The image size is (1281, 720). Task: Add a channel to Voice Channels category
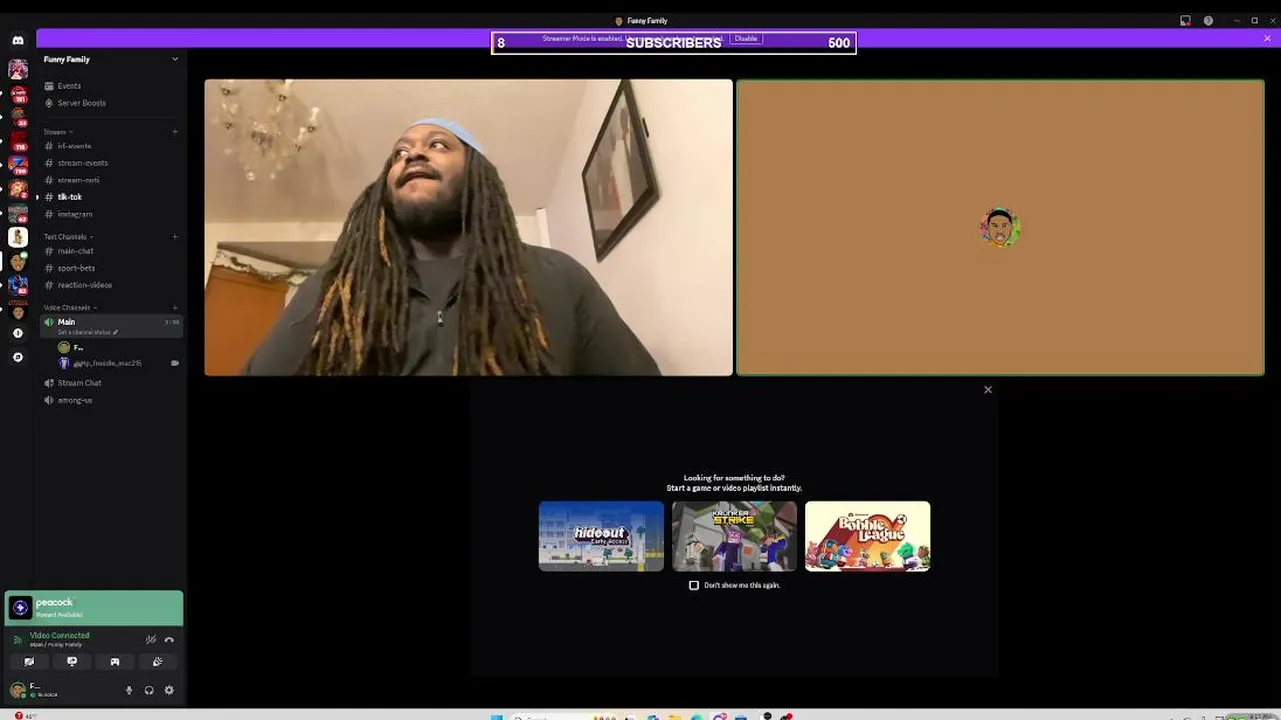click(175, 307)
